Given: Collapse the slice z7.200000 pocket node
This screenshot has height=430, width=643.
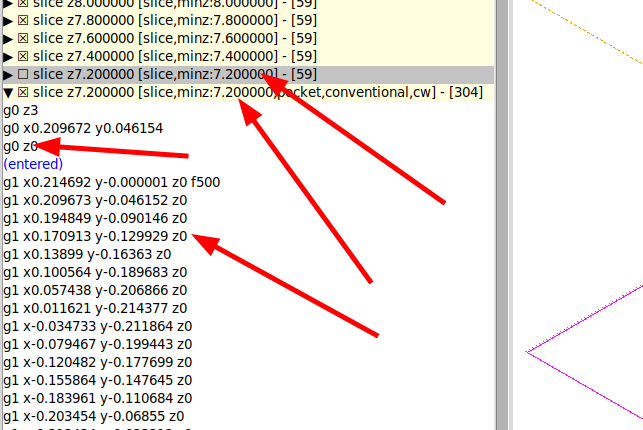Looking at the screenshot, I should (8, 92).
